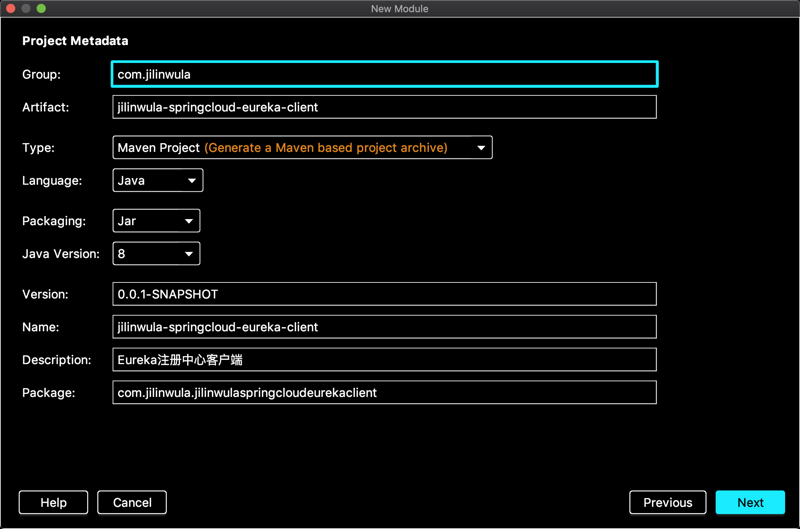Viewport: 800px width, 529px height.
Task: Click the Artifact: label
Action: [45, 107]
